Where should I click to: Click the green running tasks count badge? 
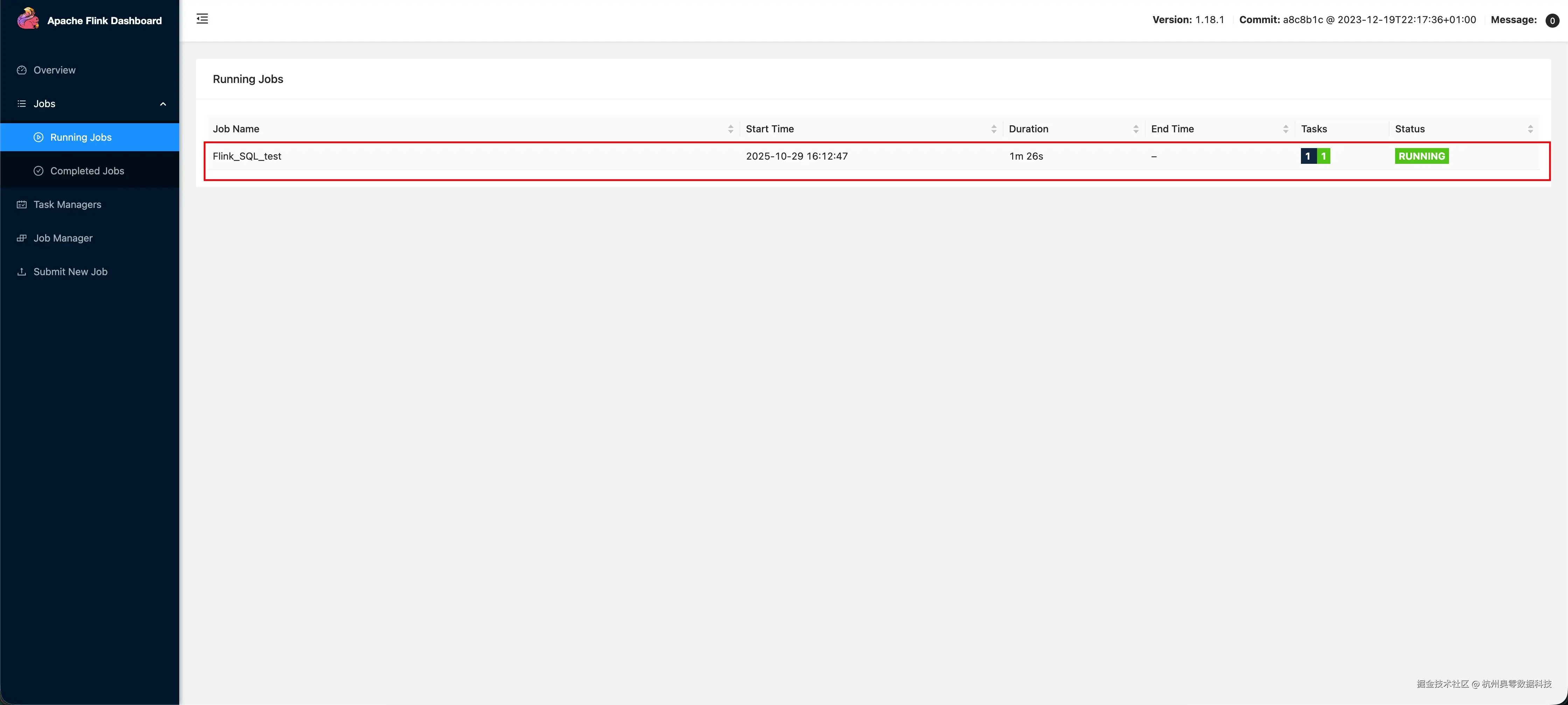(x=1323, y=156)
